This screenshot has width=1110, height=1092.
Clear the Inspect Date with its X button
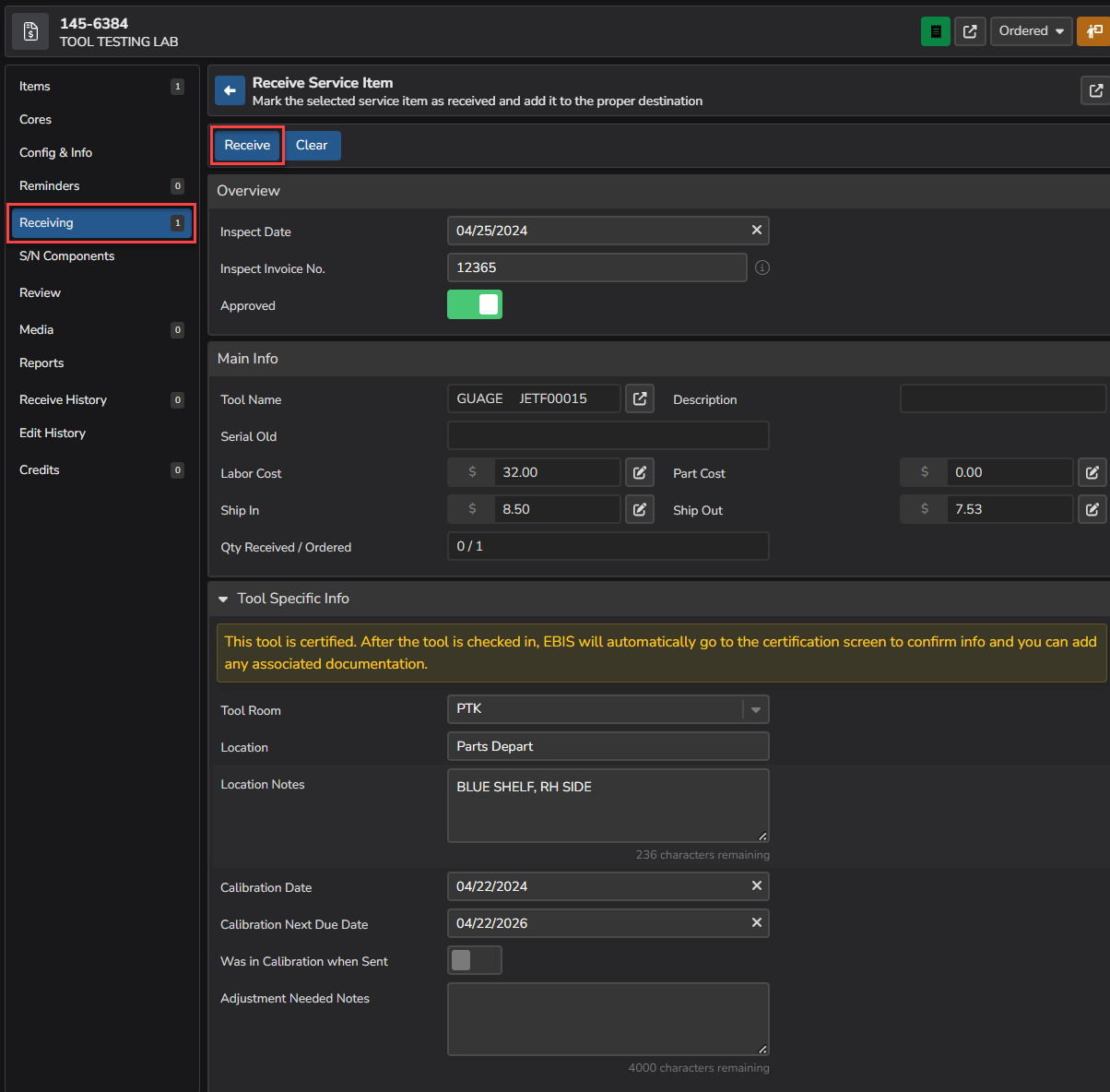click(x=756, y=230)
